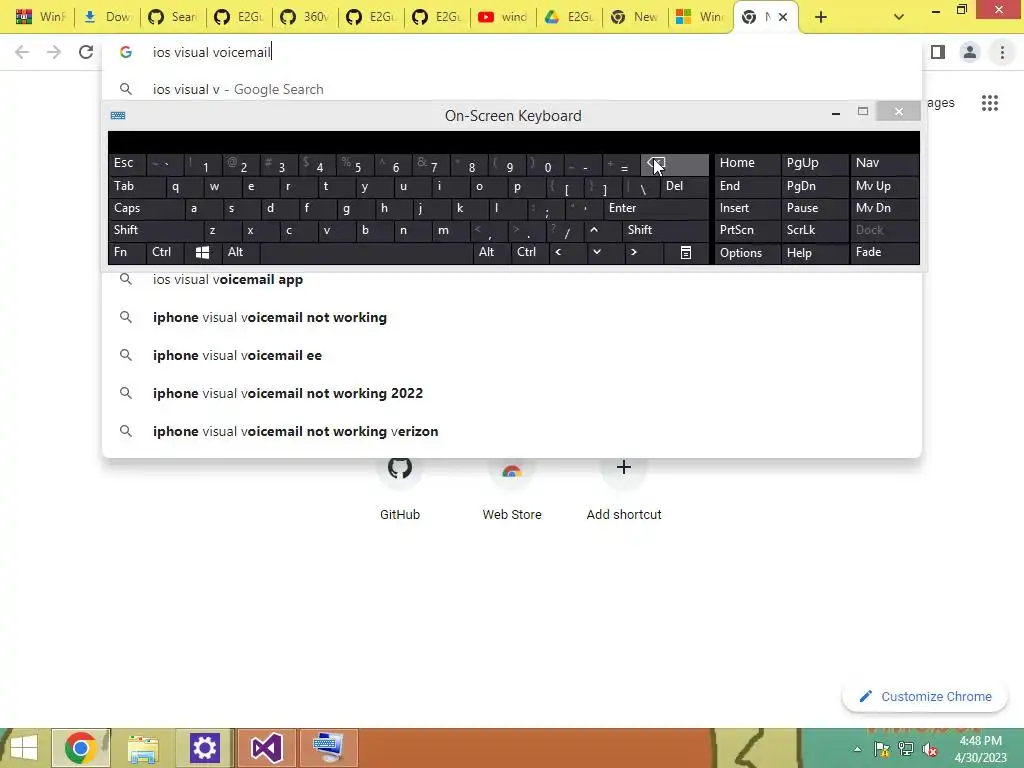1024x768 pixels.
Task: Open Chrome three-dot menu
Action: [x=1002, y=52]
